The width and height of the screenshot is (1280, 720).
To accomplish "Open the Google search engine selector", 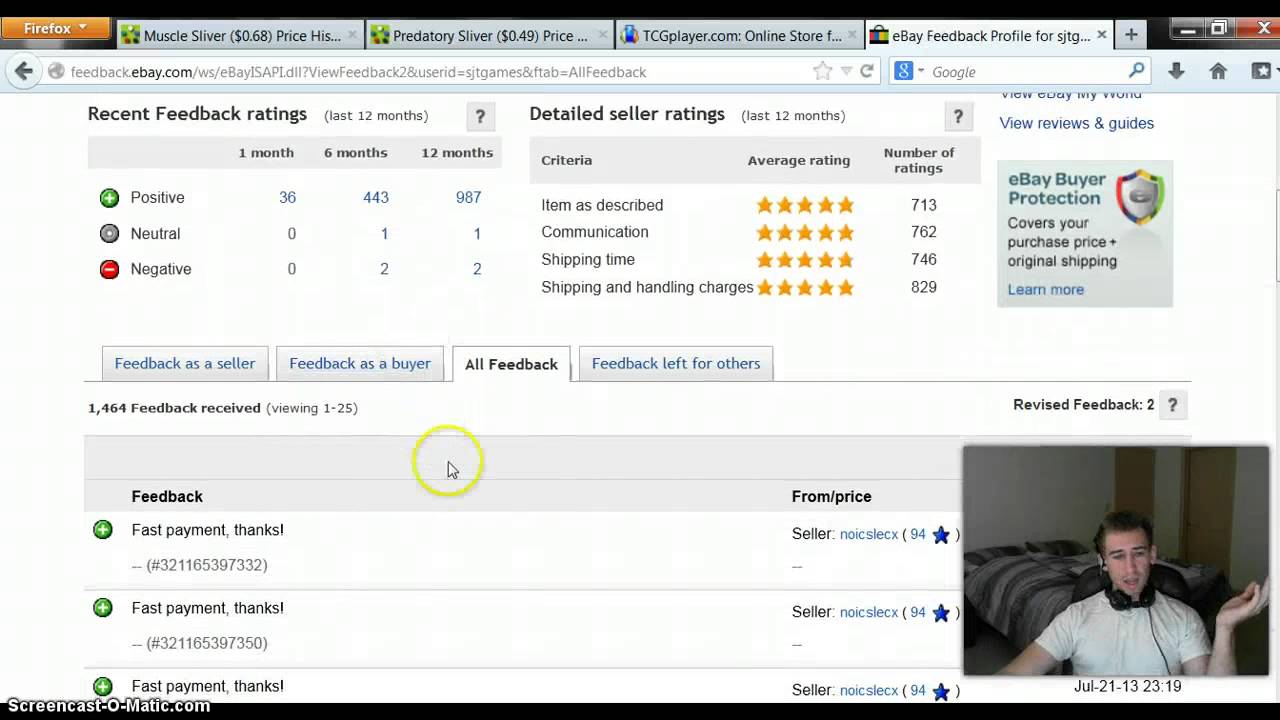I will click(907, 72).
